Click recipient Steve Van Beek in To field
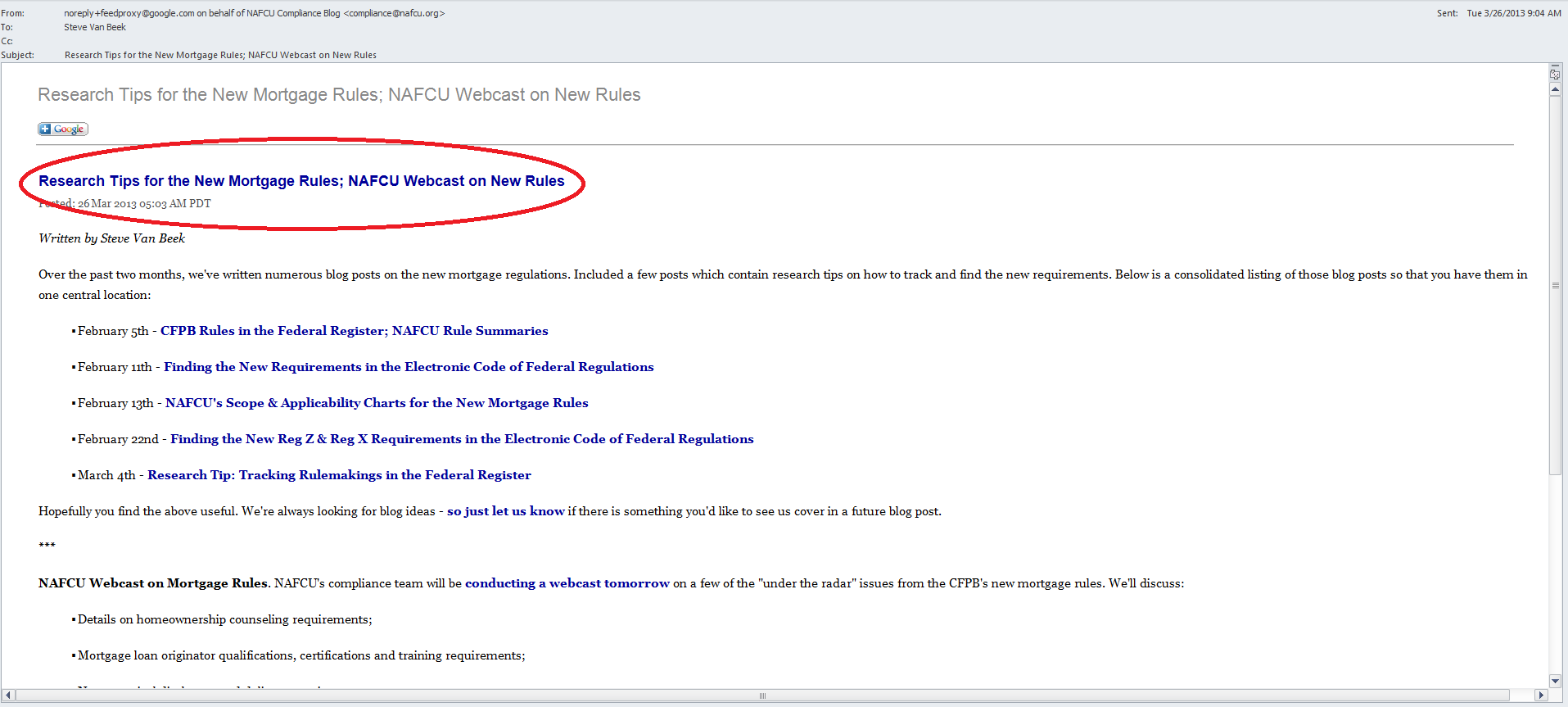Screen dimensions: 1568x707 coord(95,27)
